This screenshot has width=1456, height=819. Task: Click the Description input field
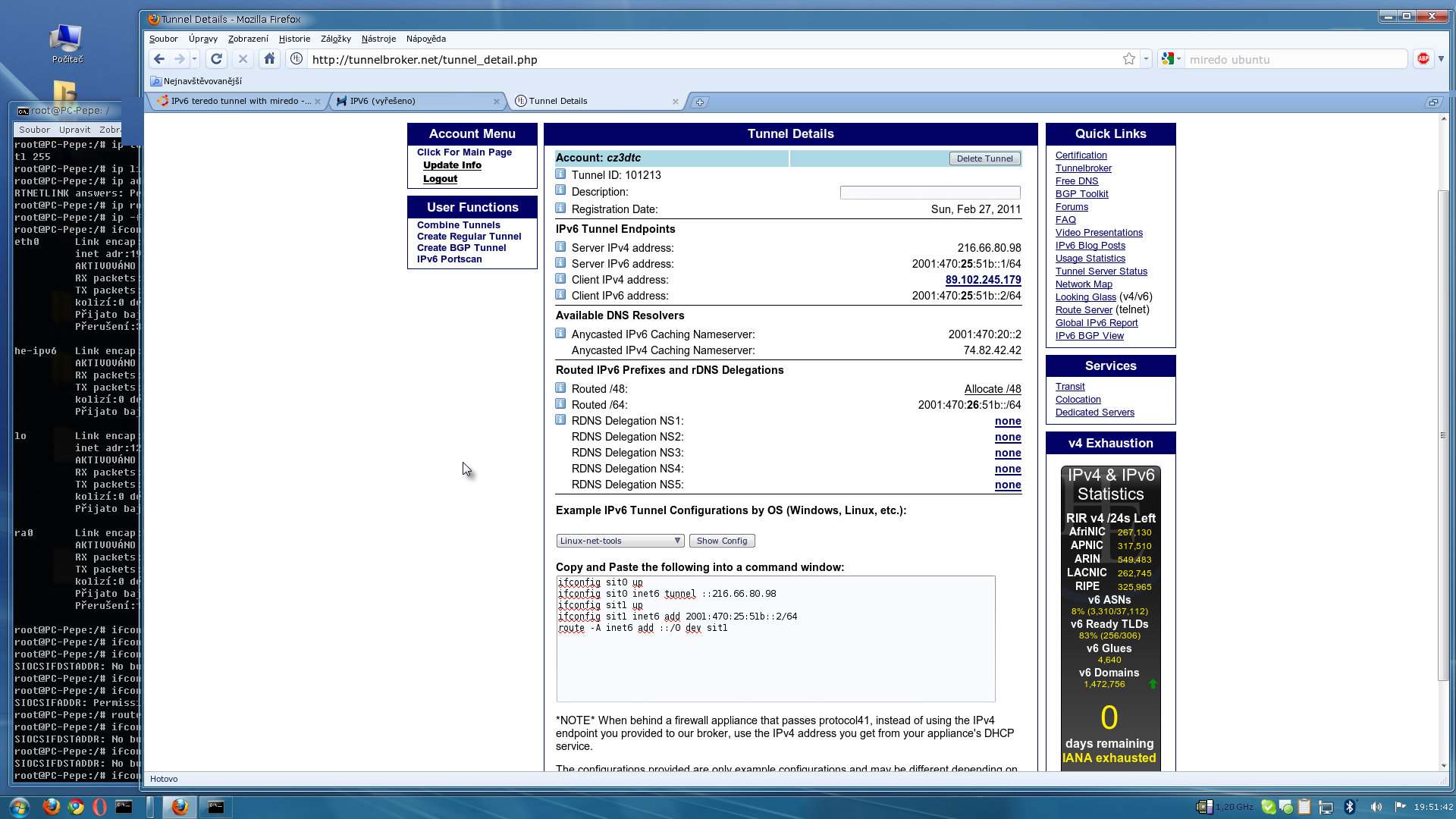pos(930,193)
